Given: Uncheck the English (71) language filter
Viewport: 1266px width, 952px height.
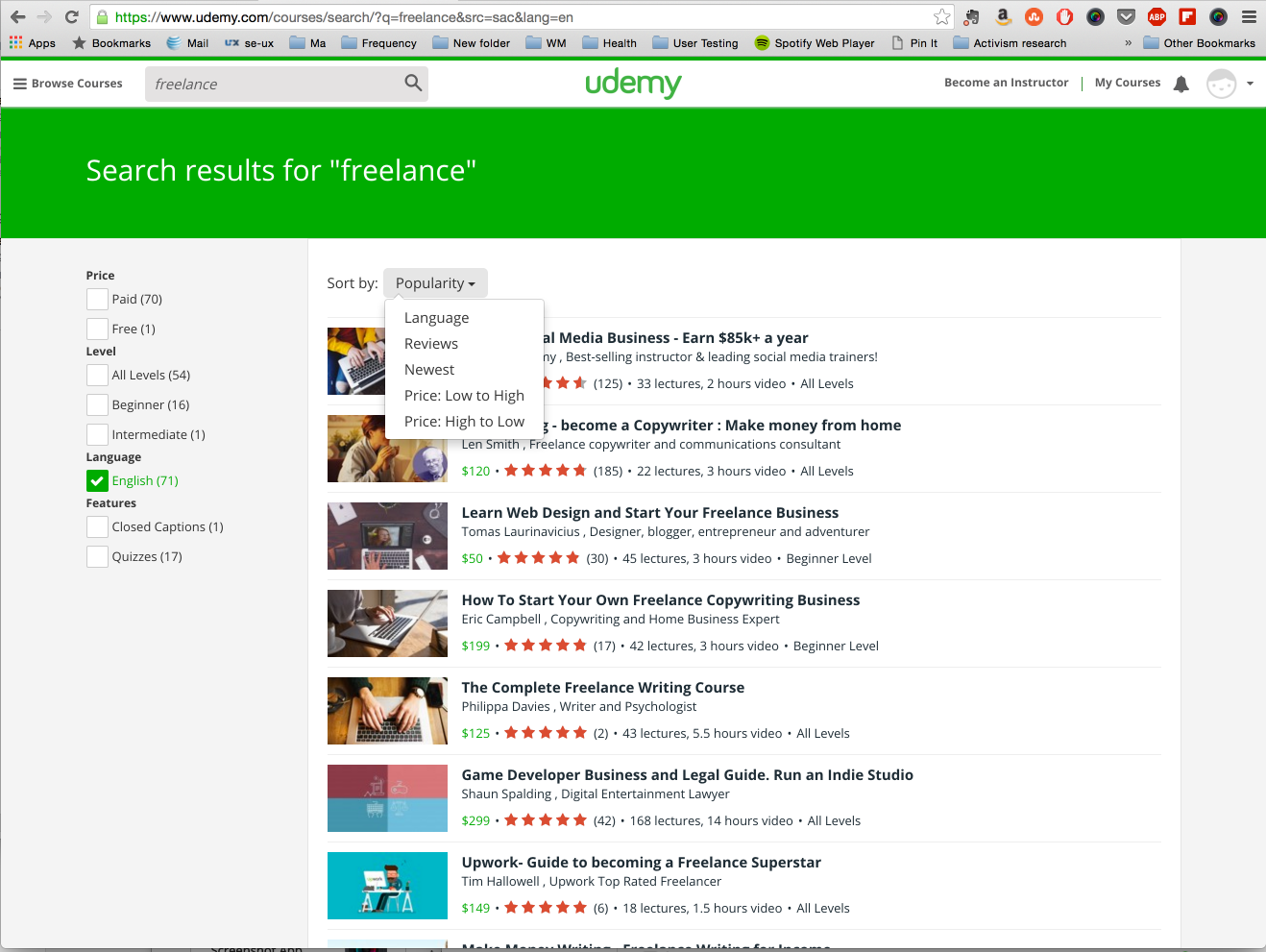Looking at the screenshot, I should (97, 481).
